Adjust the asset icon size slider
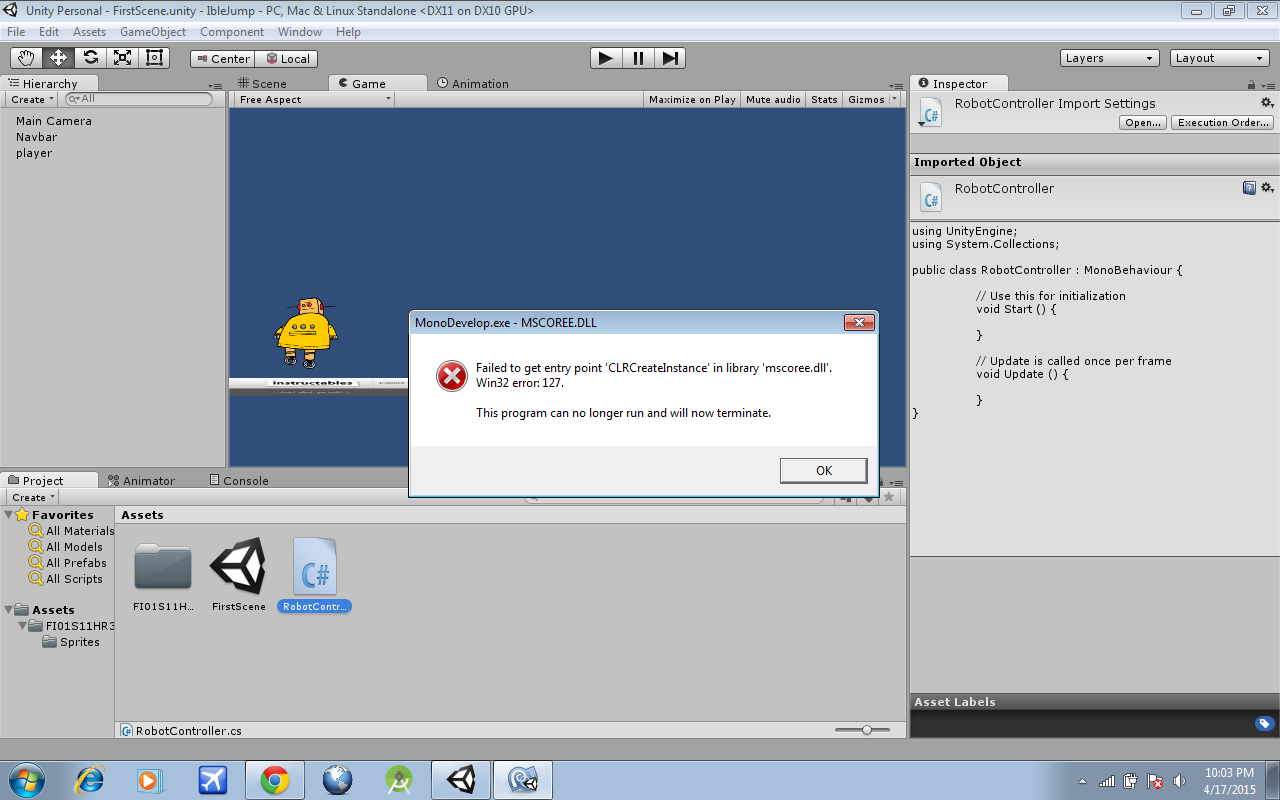Screen dimensions: 1280x800 (866, 730)
